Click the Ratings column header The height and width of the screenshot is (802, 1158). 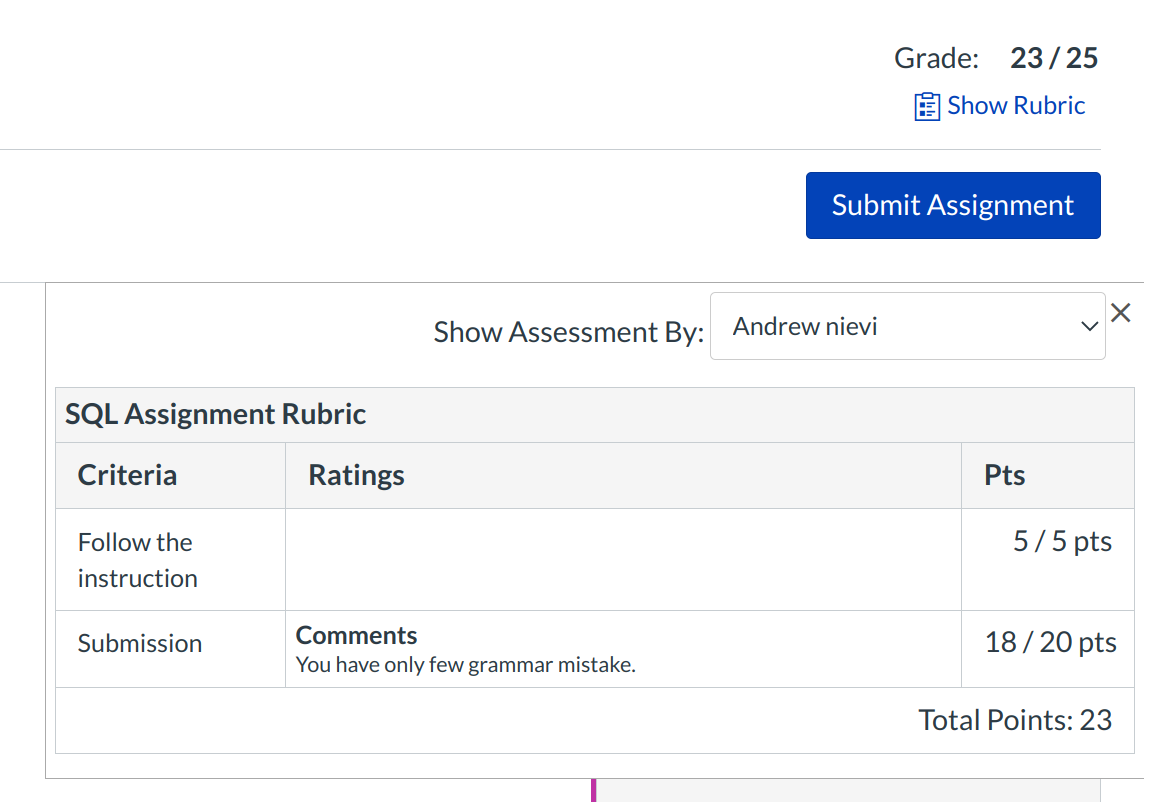[356, 475]
